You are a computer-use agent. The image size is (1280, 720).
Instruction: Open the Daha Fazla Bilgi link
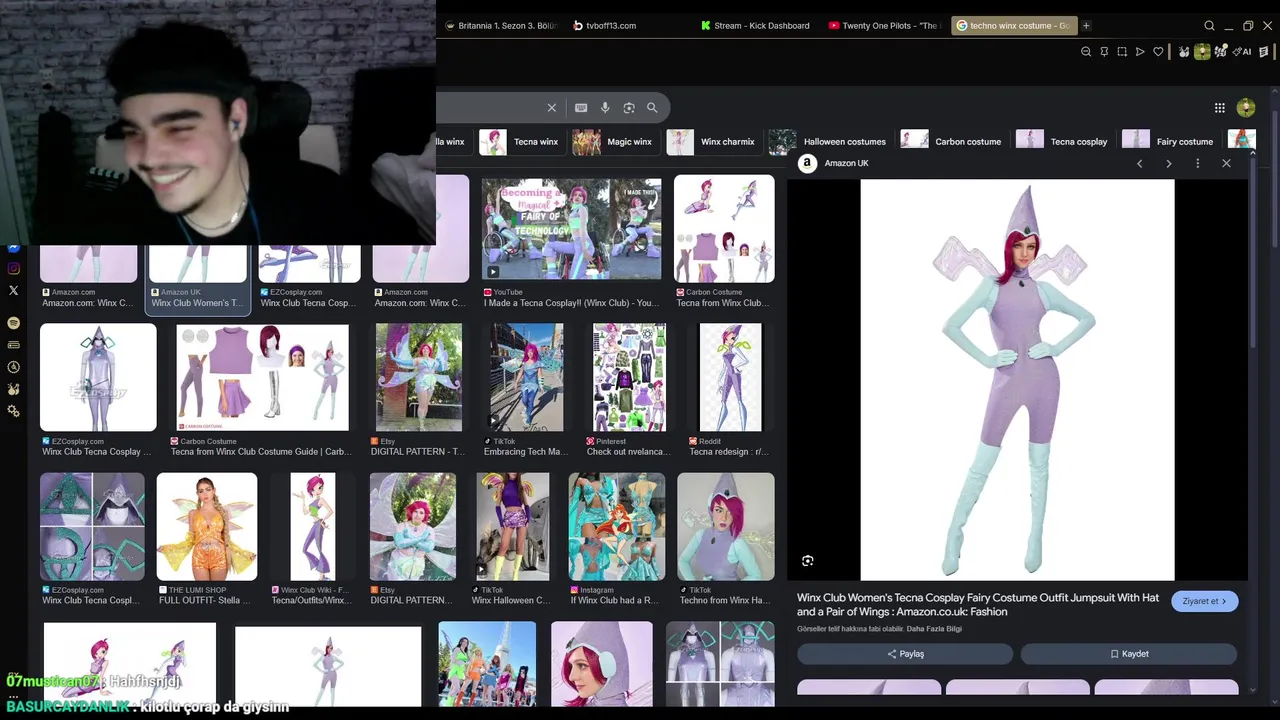934,629
